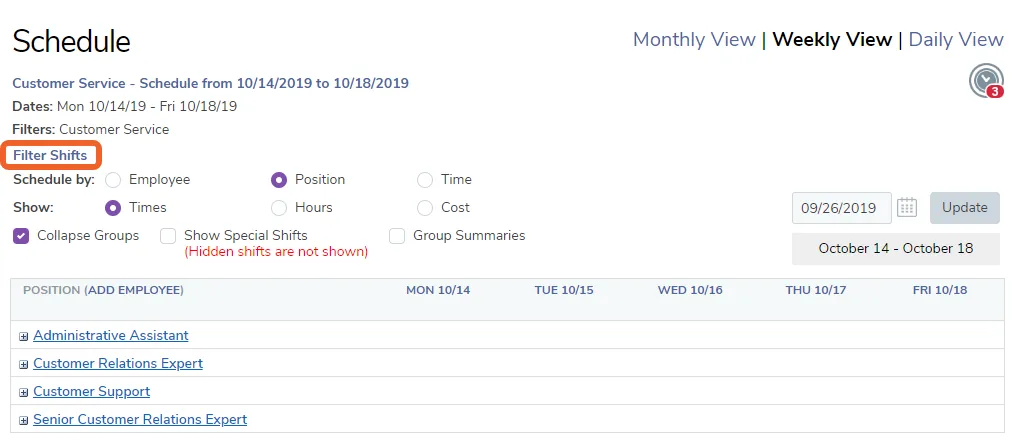This screenshot has height=433, width=1016.
Task: Select the Cost show option
Action: [424, 207]
